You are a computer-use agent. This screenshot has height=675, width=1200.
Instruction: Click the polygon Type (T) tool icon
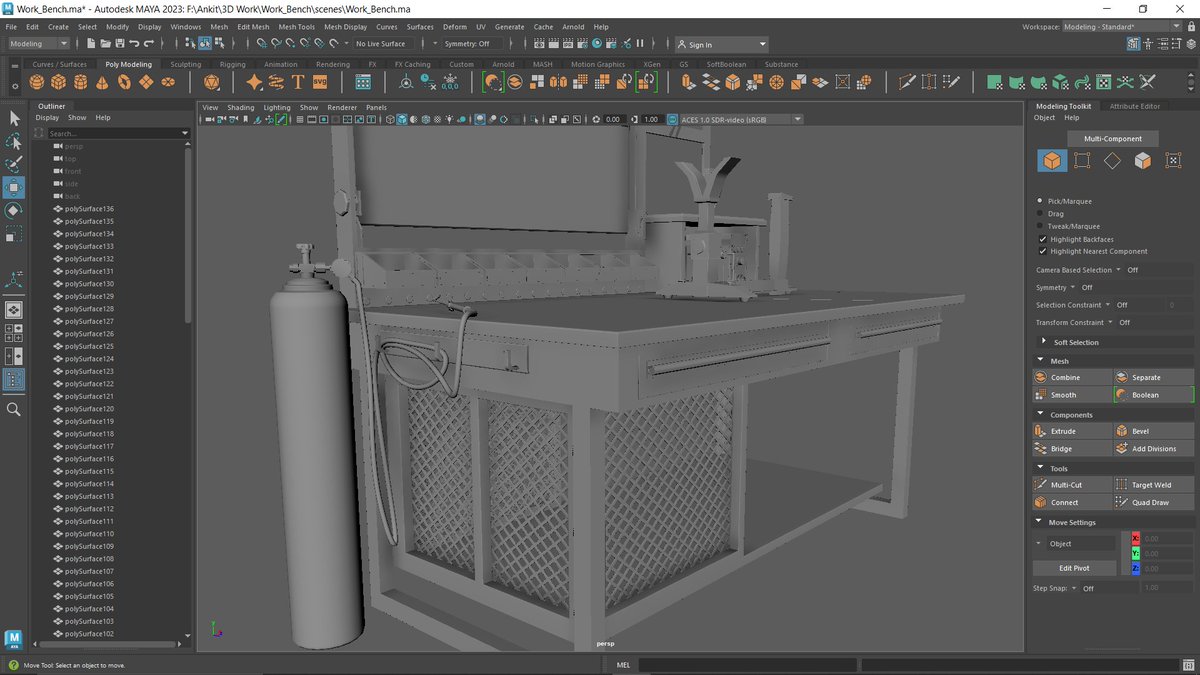pos(298,82)
